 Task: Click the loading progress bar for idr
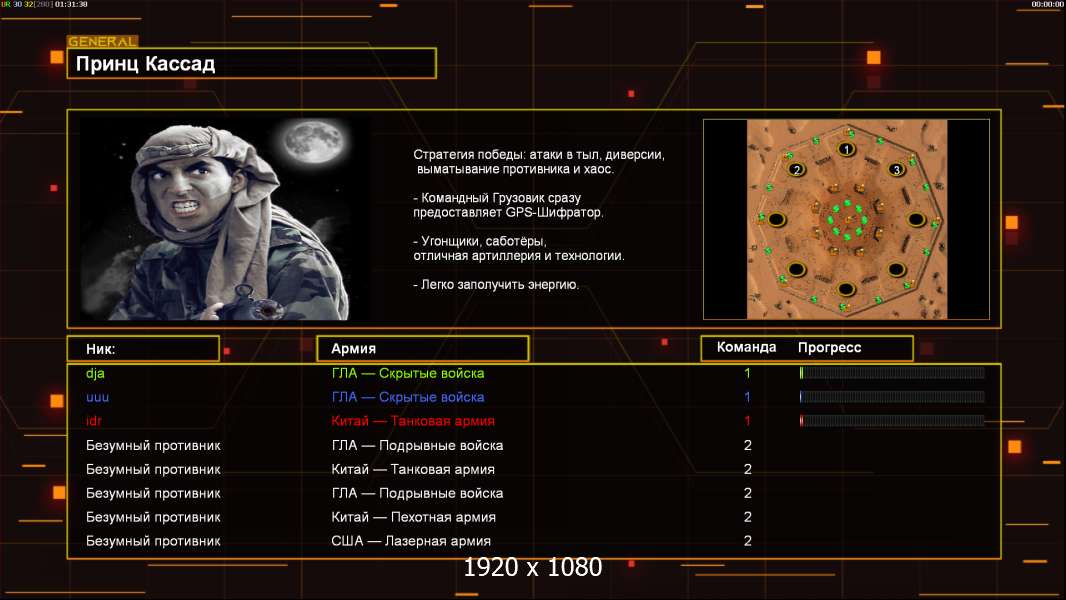[x=892, y=421]
